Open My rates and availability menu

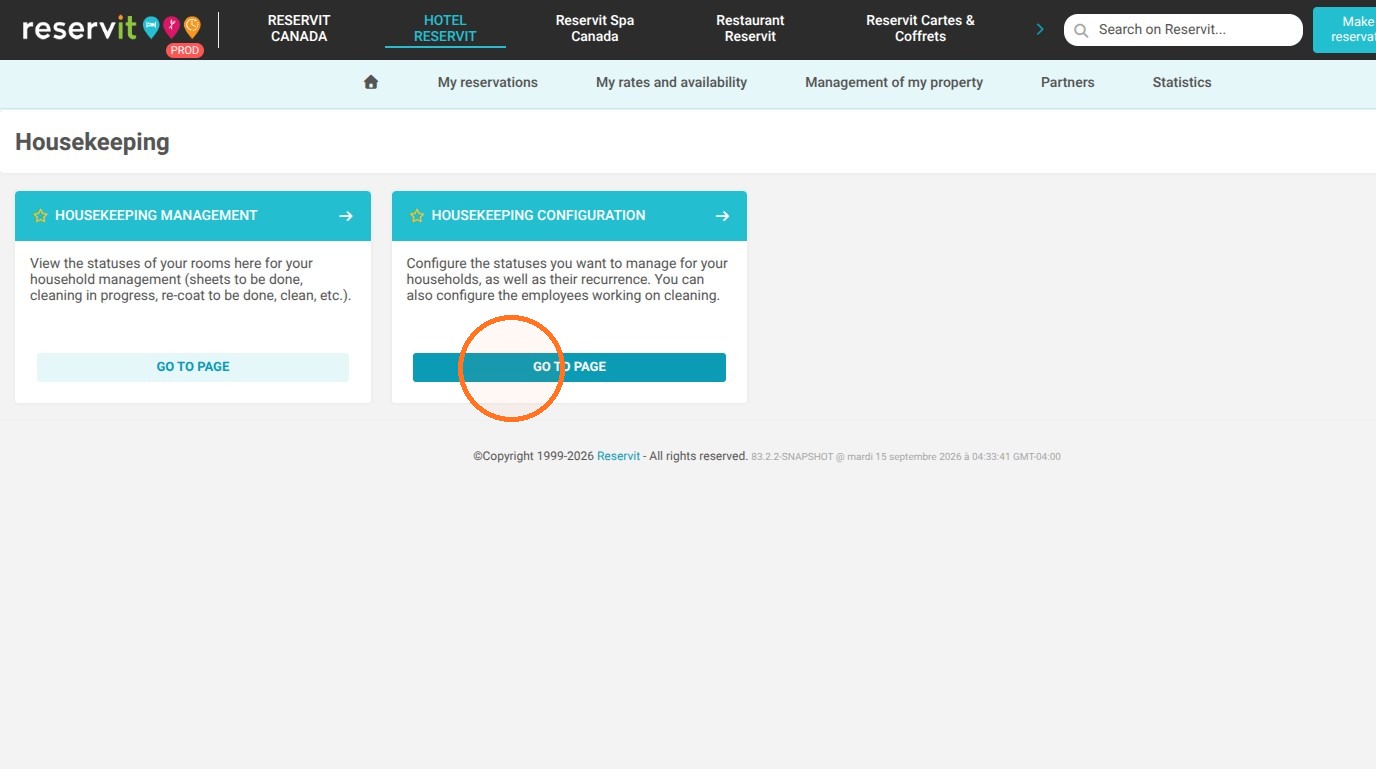coord(671,83)
